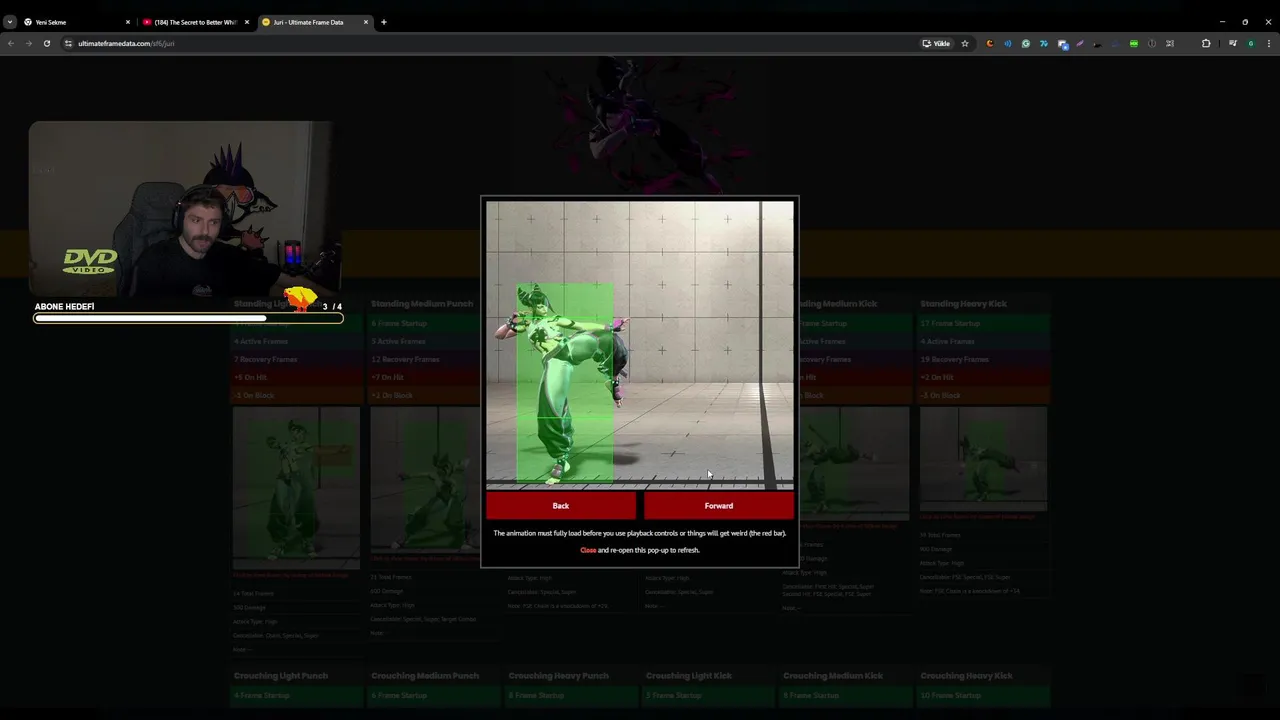Image resolution: width=1280 pixels, height=720 pixels.
Task: Click the Crouching Heavy Punch heading
Action: pyautogui.click(x=558, y=676)
